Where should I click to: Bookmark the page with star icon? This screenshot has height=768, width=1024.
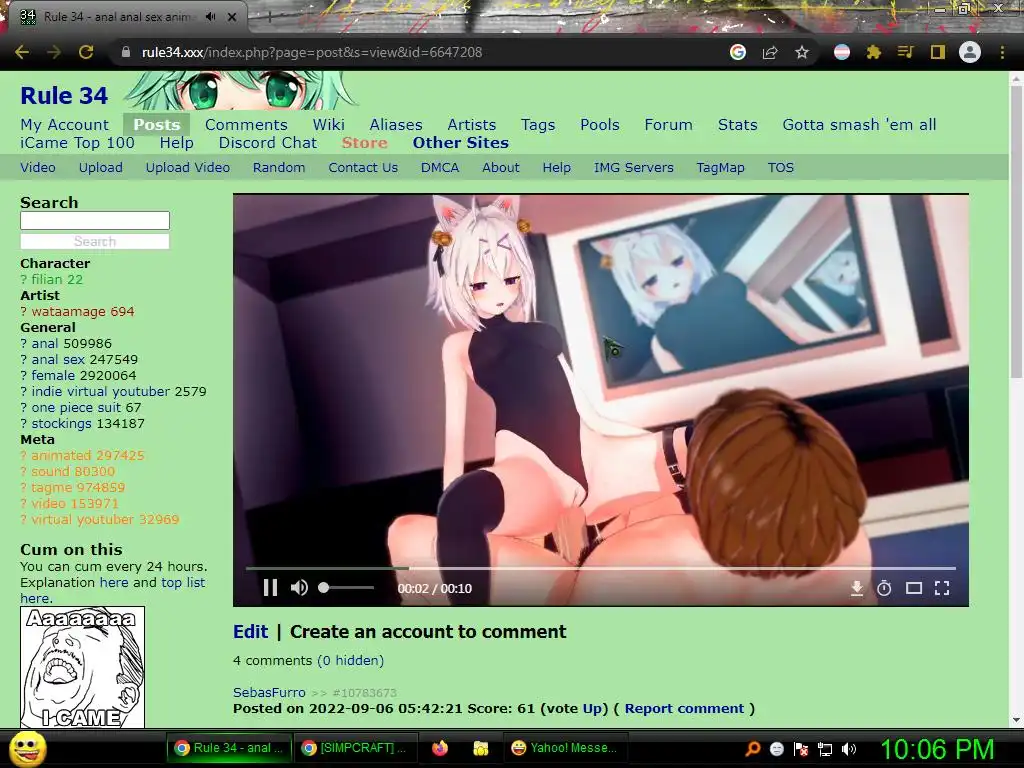(x=802, y=52)
